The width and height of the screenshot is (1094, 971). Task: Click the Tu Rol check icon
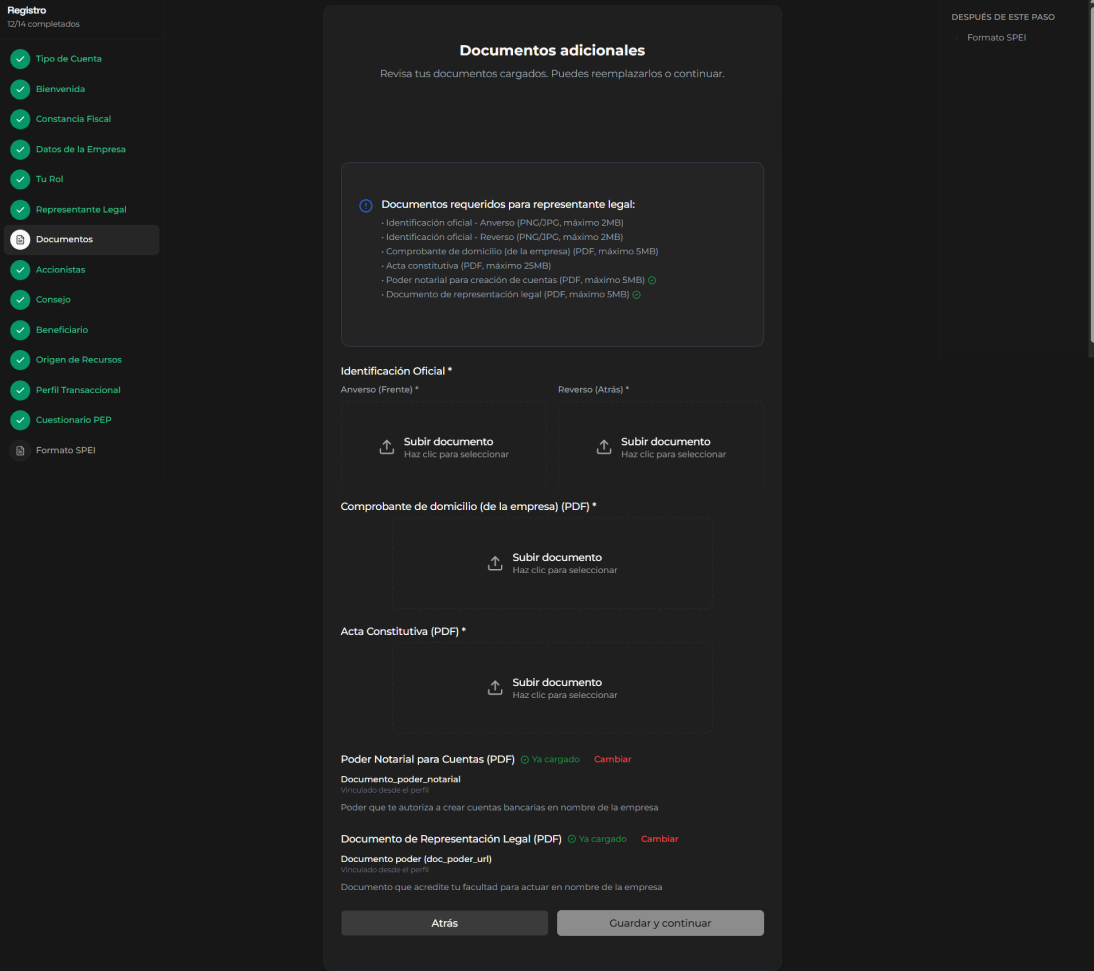coord(20,179)
